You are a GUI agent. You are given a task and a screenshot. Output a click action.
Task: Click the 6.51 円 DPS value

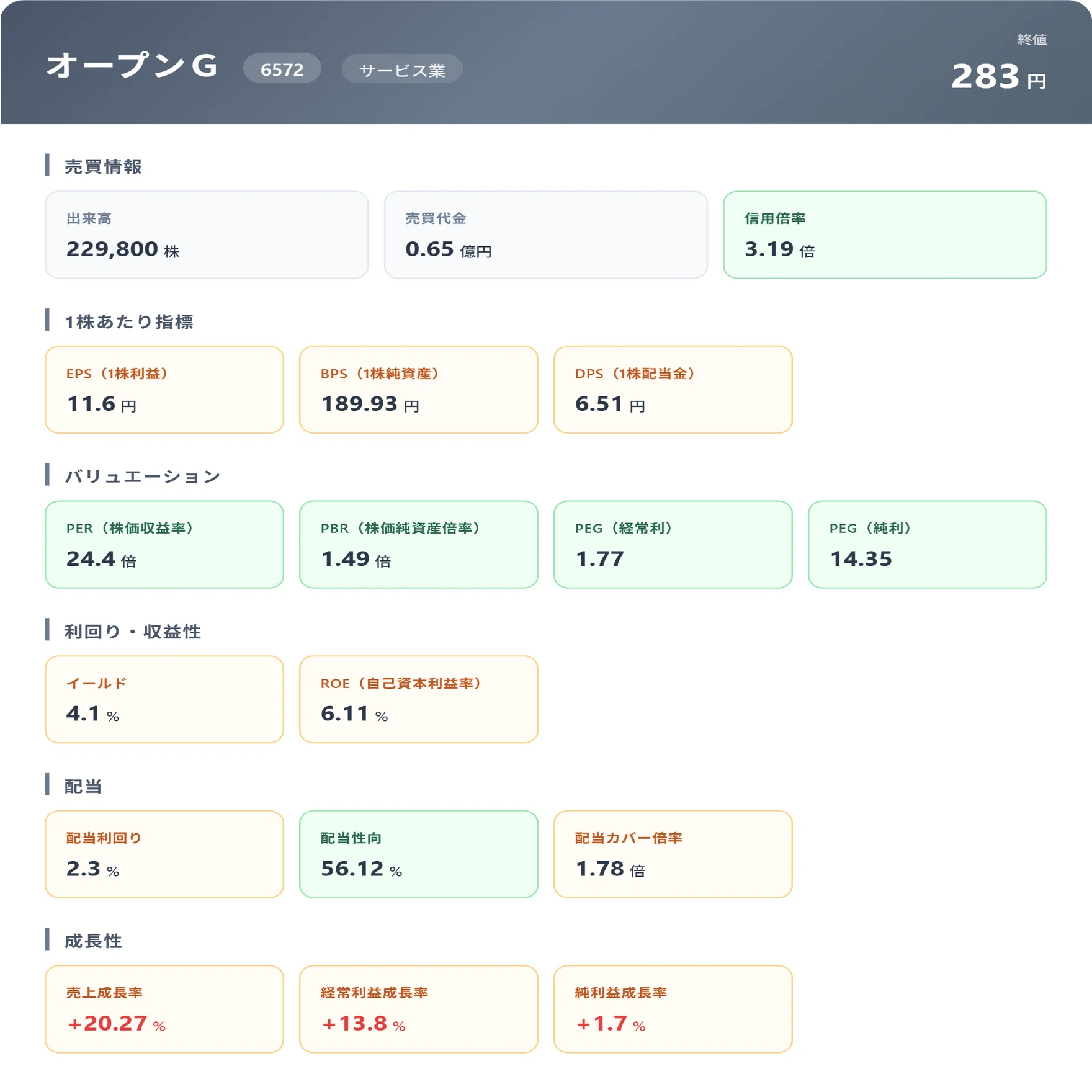pos(611,404)
